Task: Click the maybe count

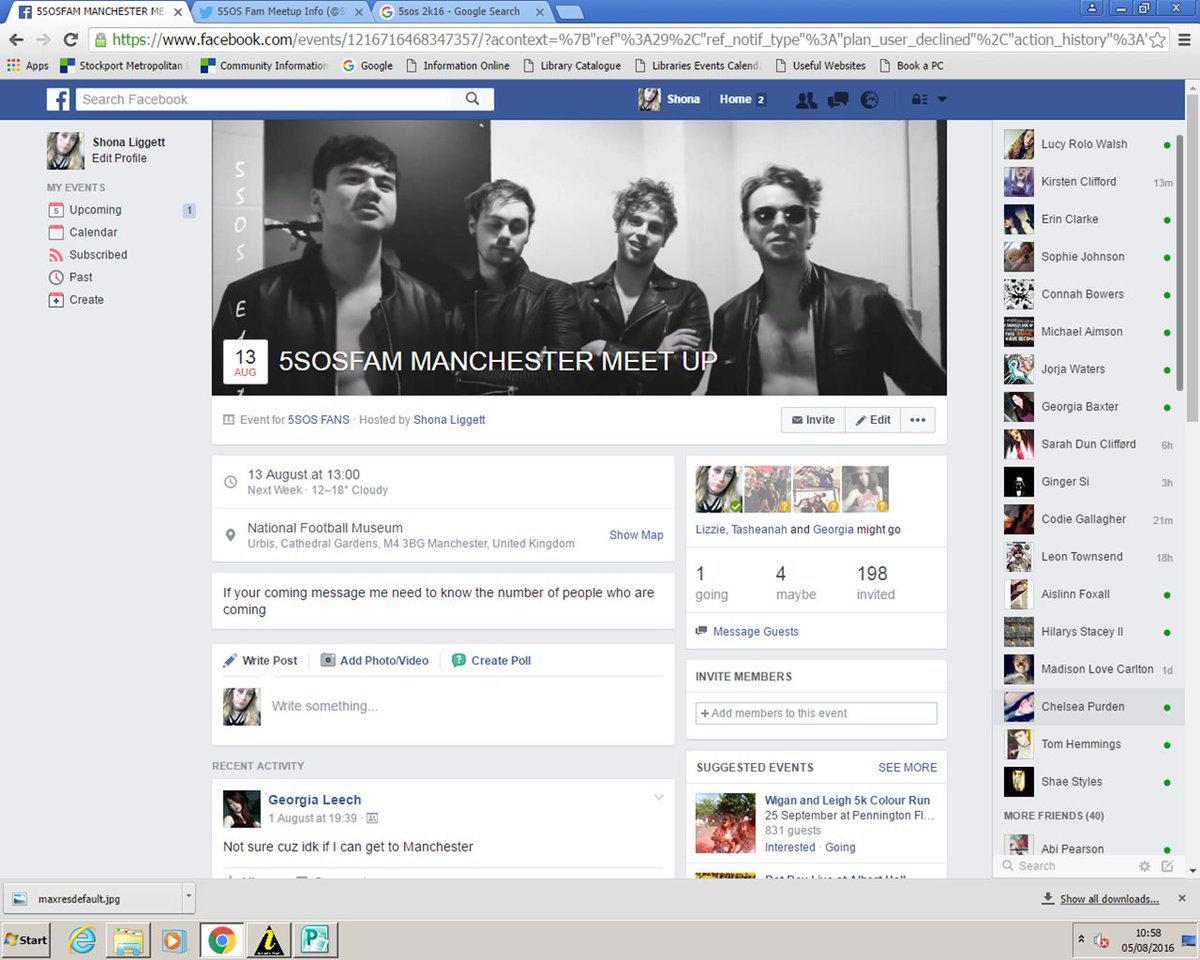Action: point(796,583)
